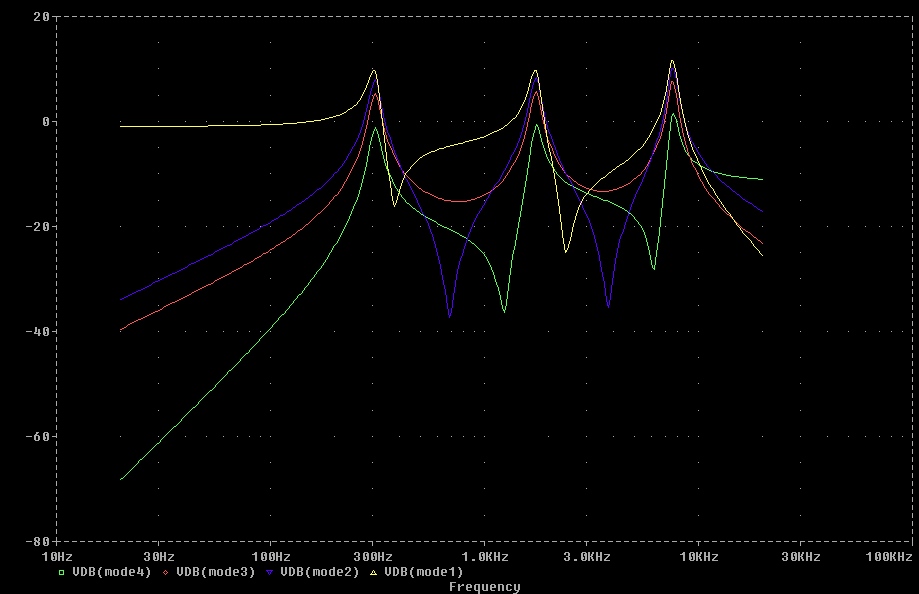919x594 pixels.
Task: Click the -40 y-axis tick label
Action: pyautogui.click(x=37, y=331)
